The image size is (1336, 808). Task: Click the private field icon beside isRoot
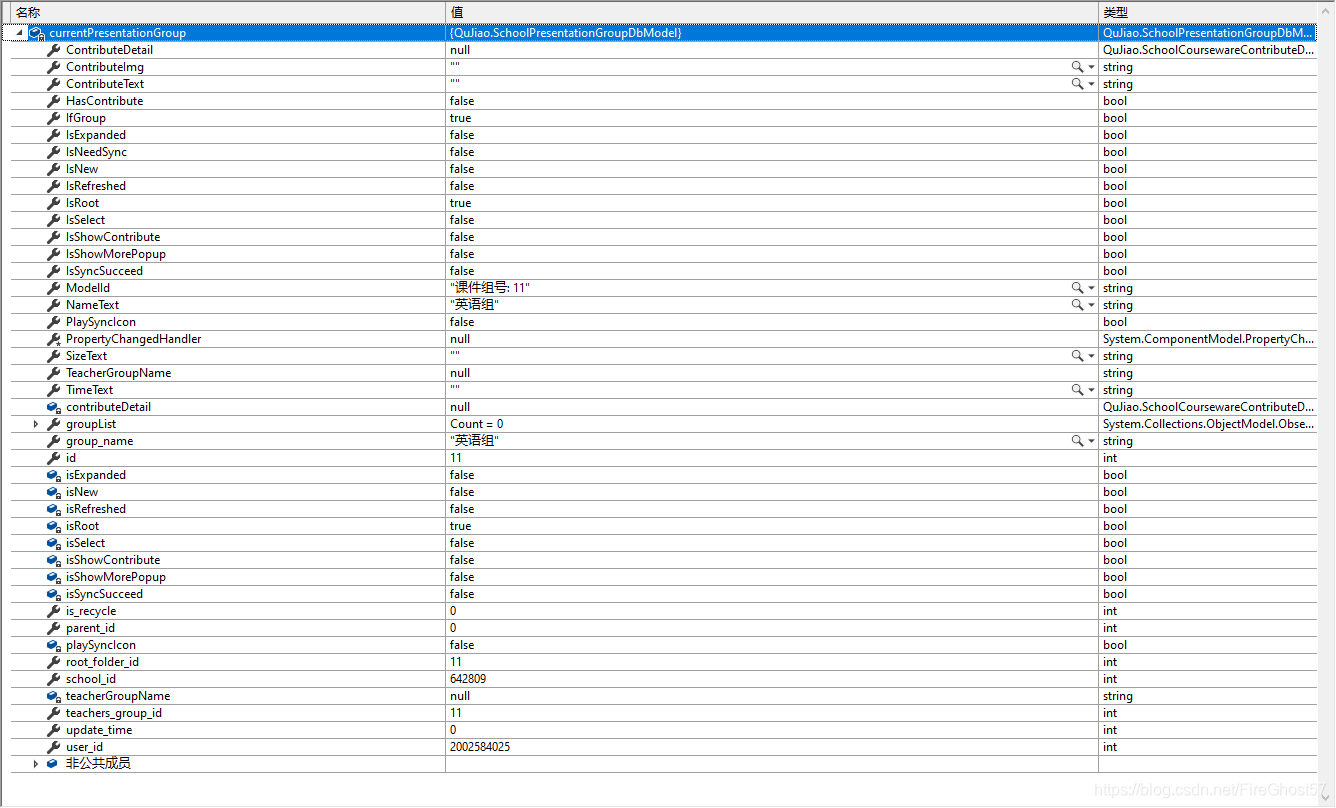(54, 526)
